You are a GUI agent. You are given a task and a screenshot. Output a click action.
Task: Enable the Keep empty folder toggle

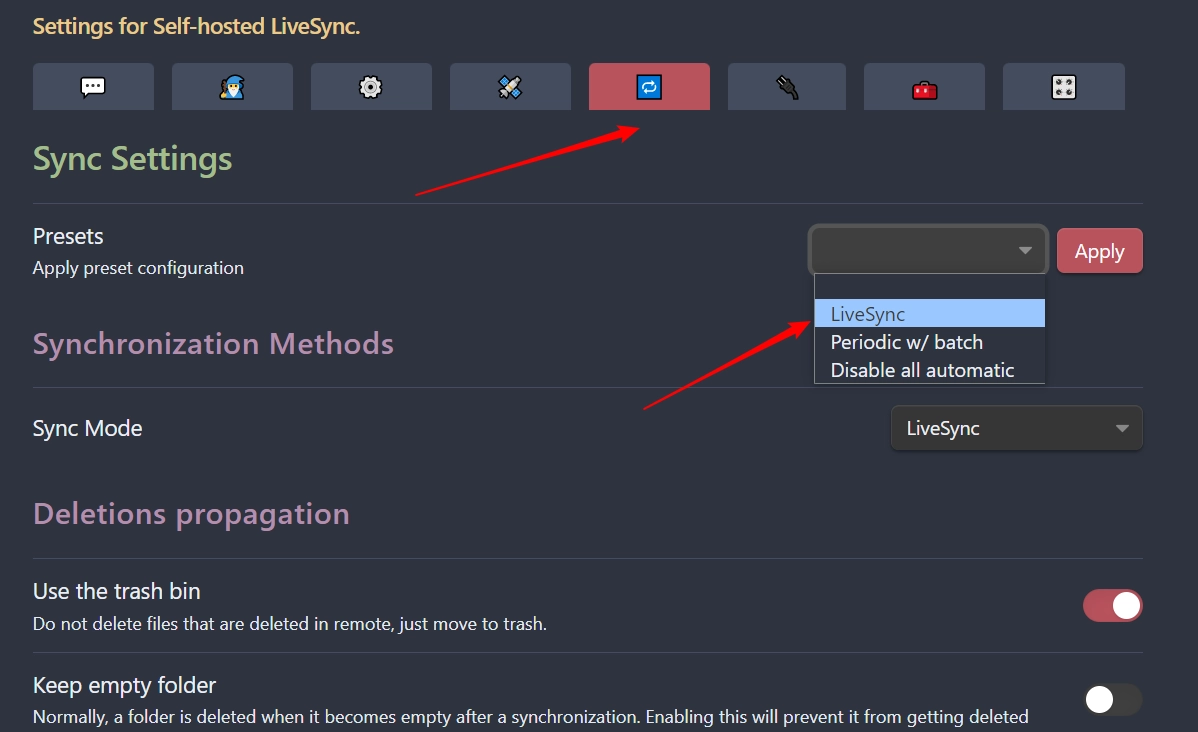[1112, 699]
